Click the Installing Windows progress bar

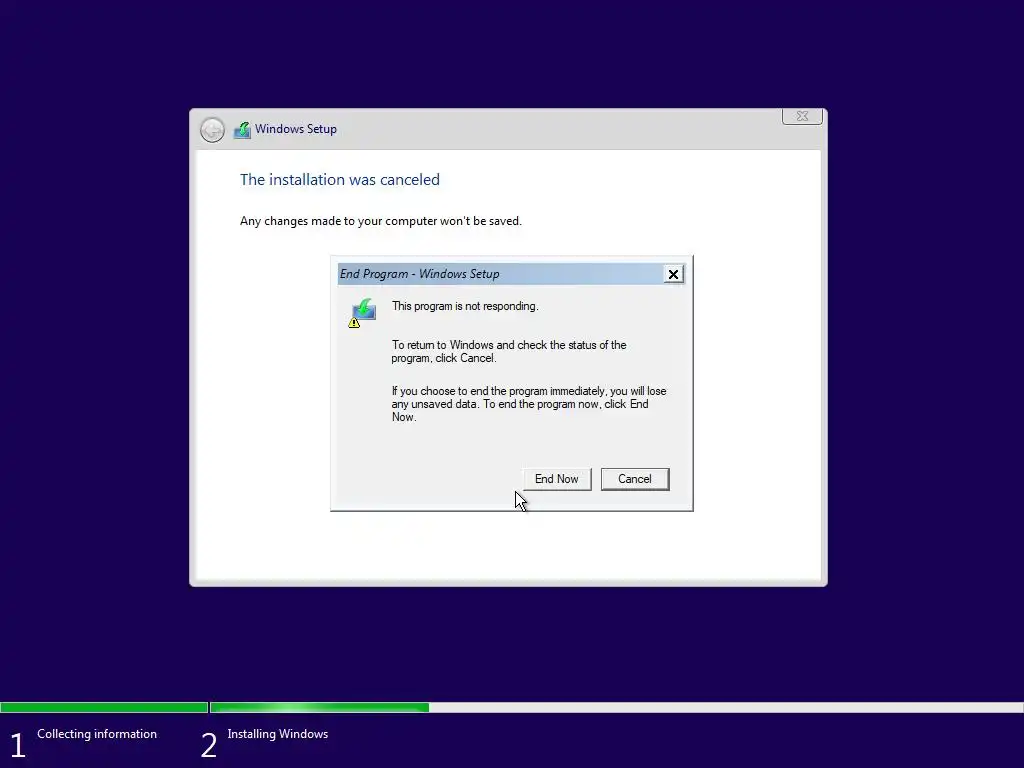pos(616,707)
